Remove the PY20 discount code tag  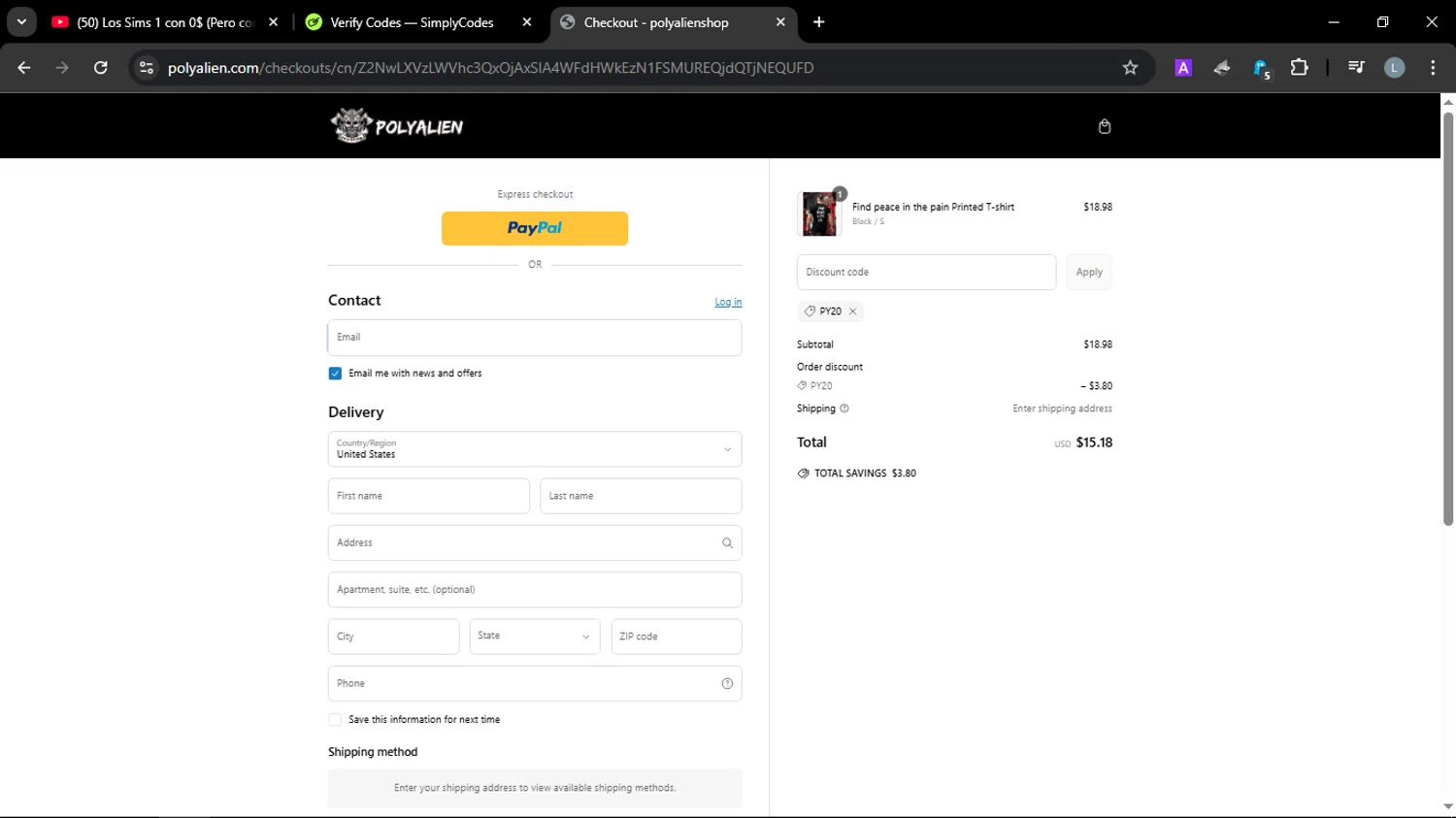852,311
